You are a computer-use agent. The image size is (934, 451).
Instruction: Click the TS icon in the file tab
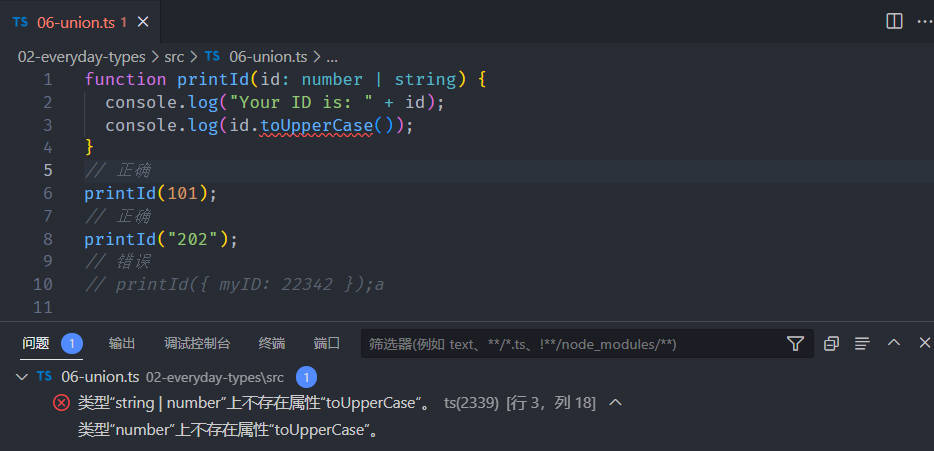20,22
